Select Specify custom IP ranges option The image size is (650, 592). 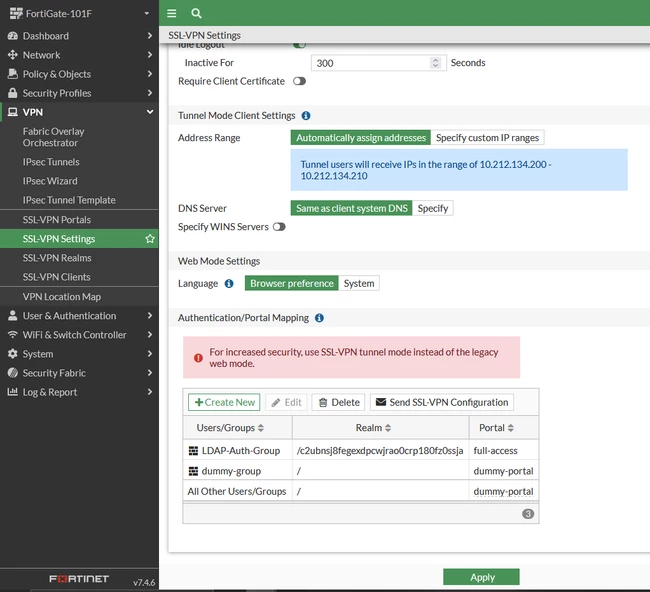click(x=487, y=138)
